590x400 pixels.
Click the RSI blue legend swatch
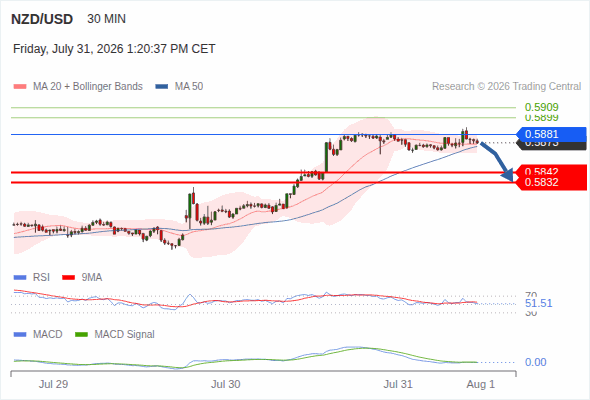pyautogui.click(x=20, y=278)
